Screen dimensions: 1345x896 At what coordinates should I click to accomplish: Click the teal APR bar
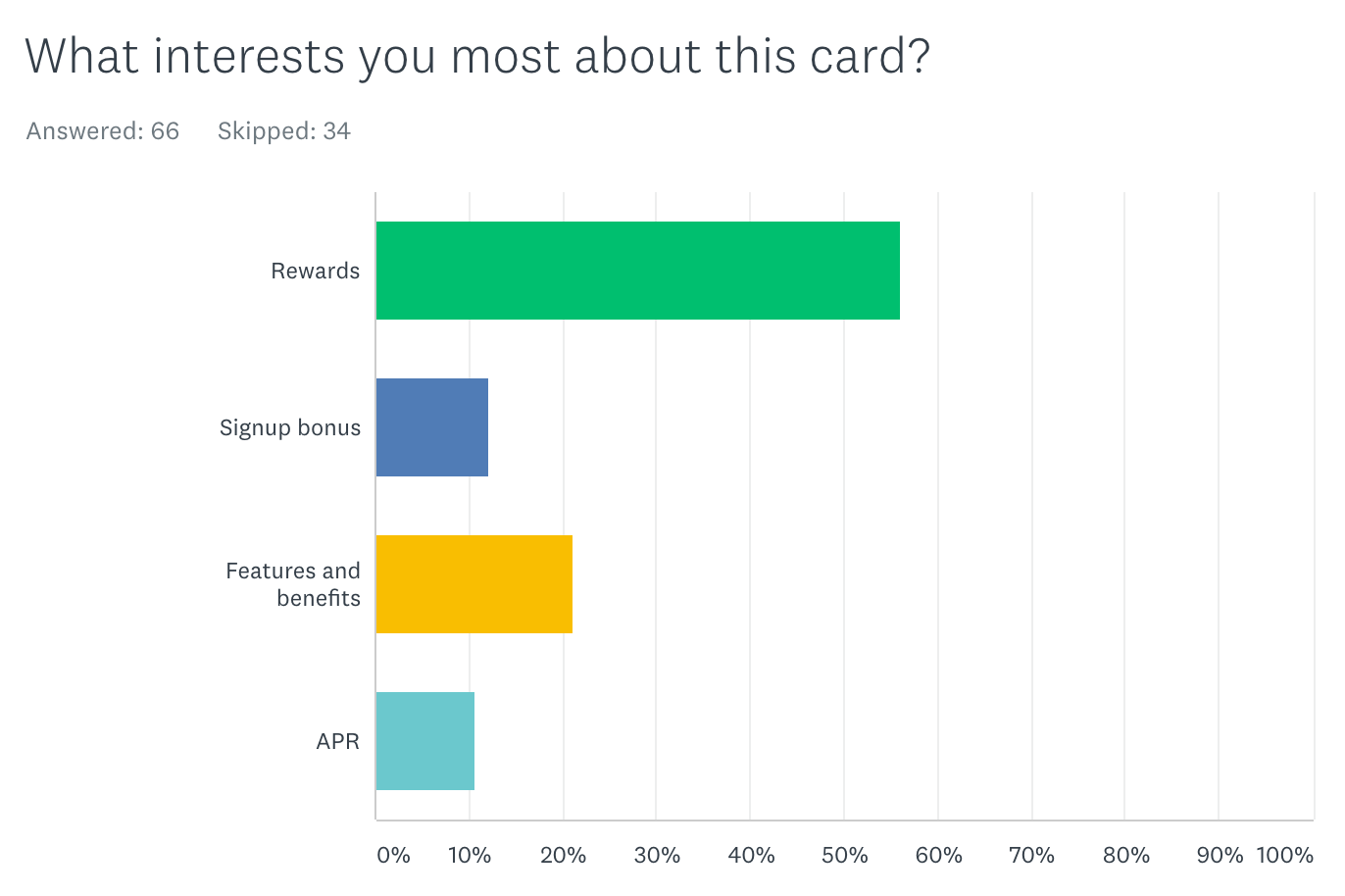click(x=425, y=741)
